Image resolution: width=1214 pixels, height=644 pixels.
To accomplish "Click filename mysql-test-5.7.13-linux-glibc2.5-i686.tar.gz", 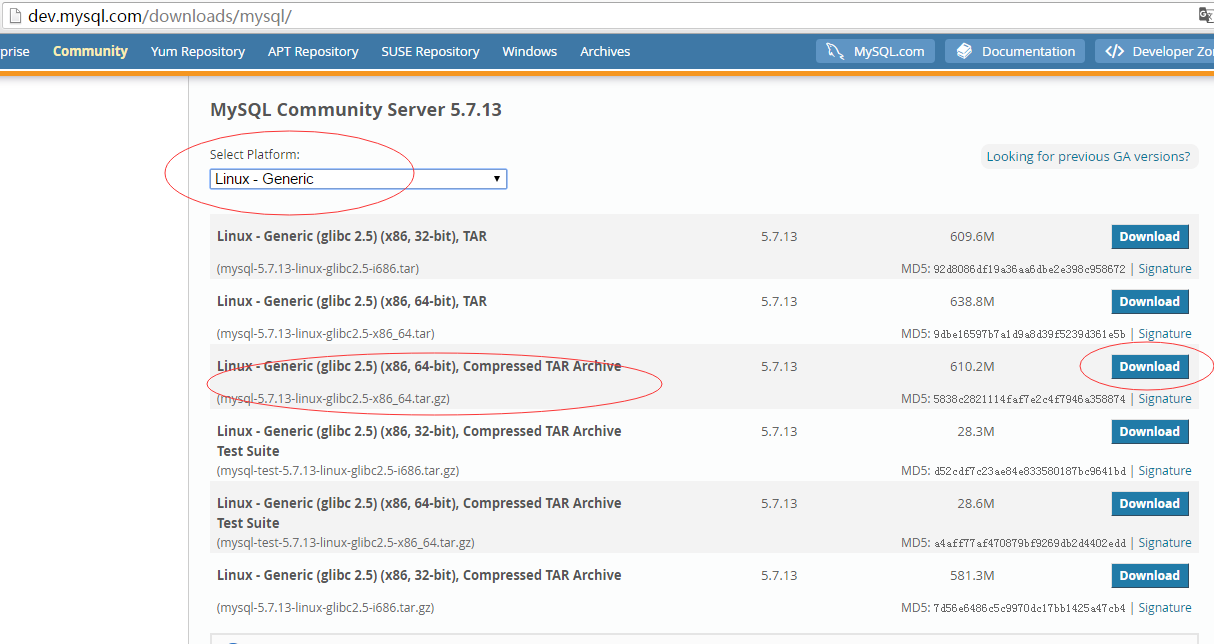I will coord(338,471).
